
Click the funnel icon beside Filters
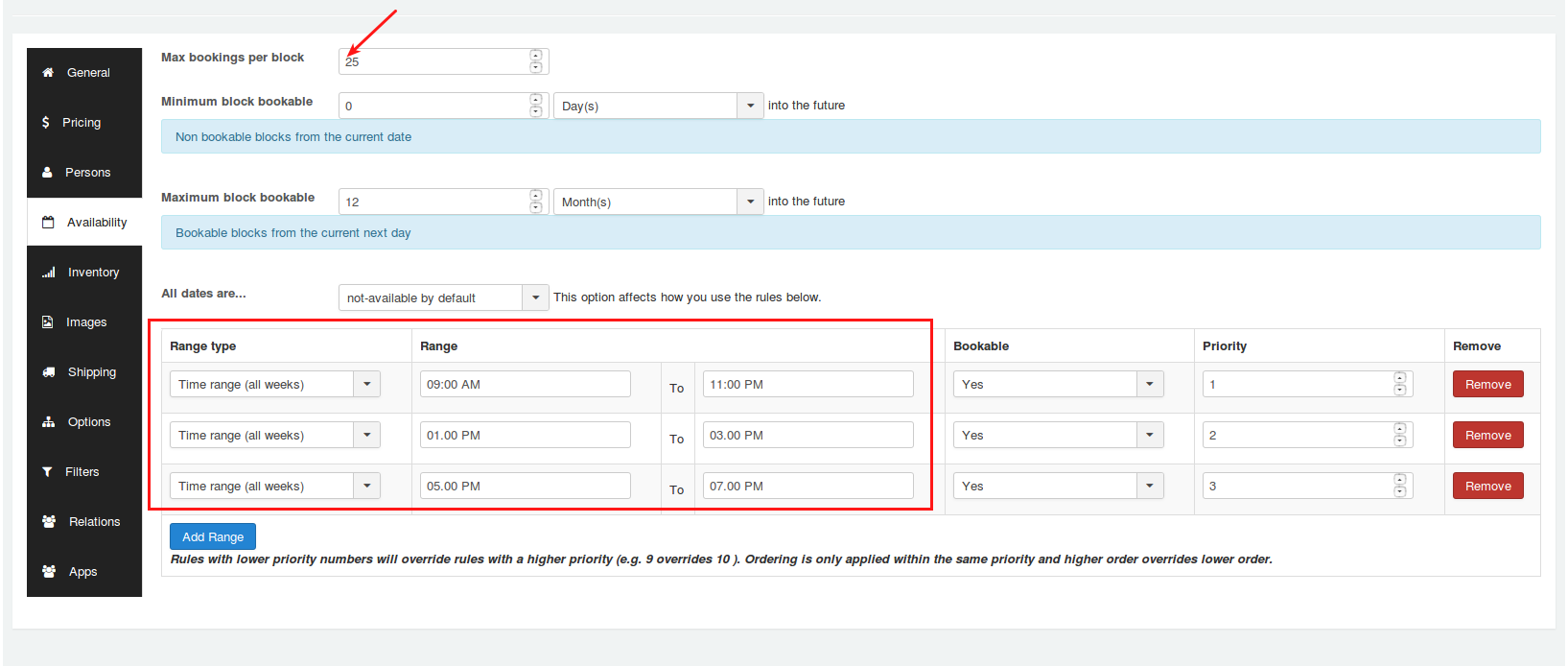[47, 472]
